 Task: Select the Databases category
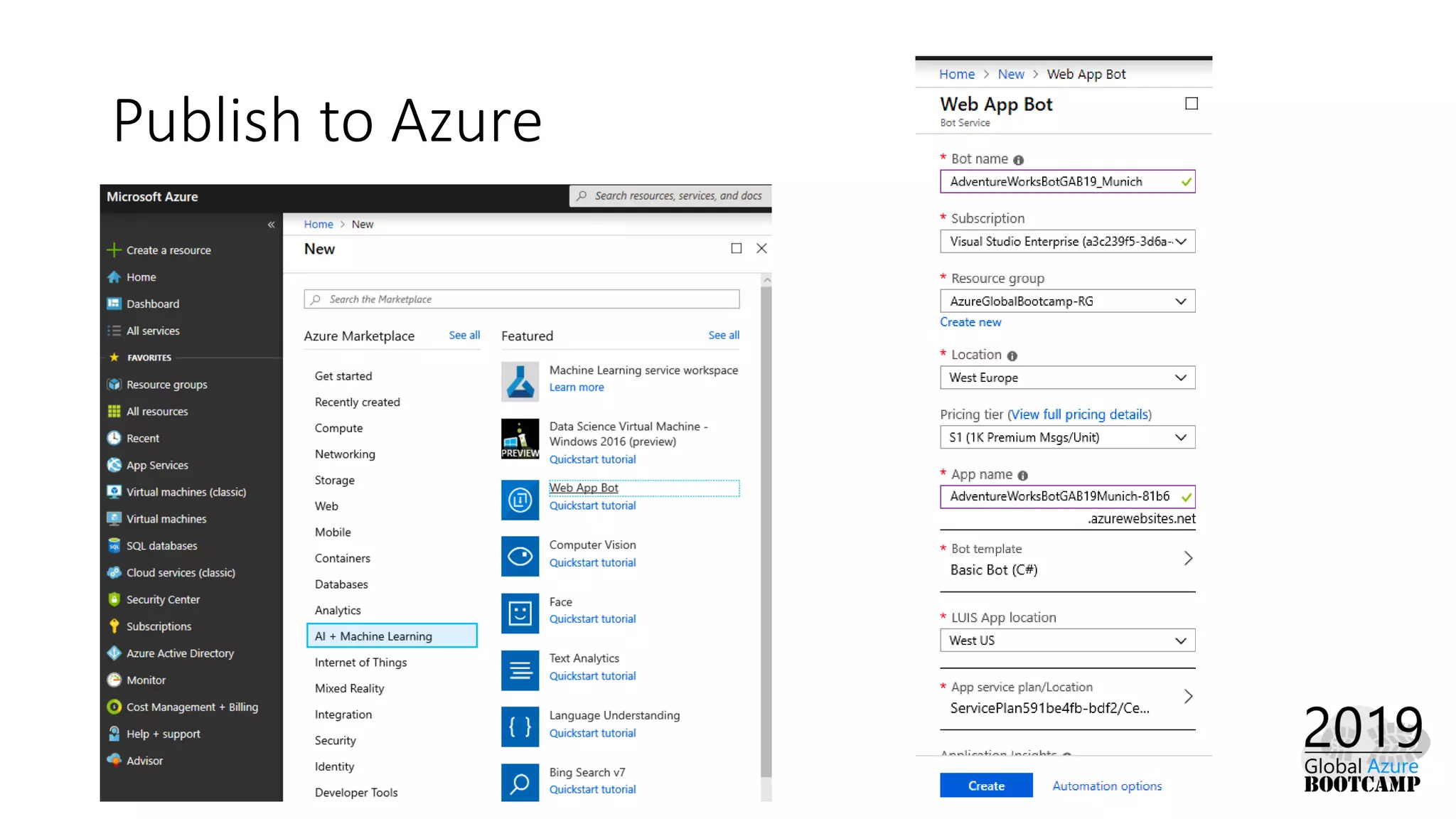click(x=341, y=584)
